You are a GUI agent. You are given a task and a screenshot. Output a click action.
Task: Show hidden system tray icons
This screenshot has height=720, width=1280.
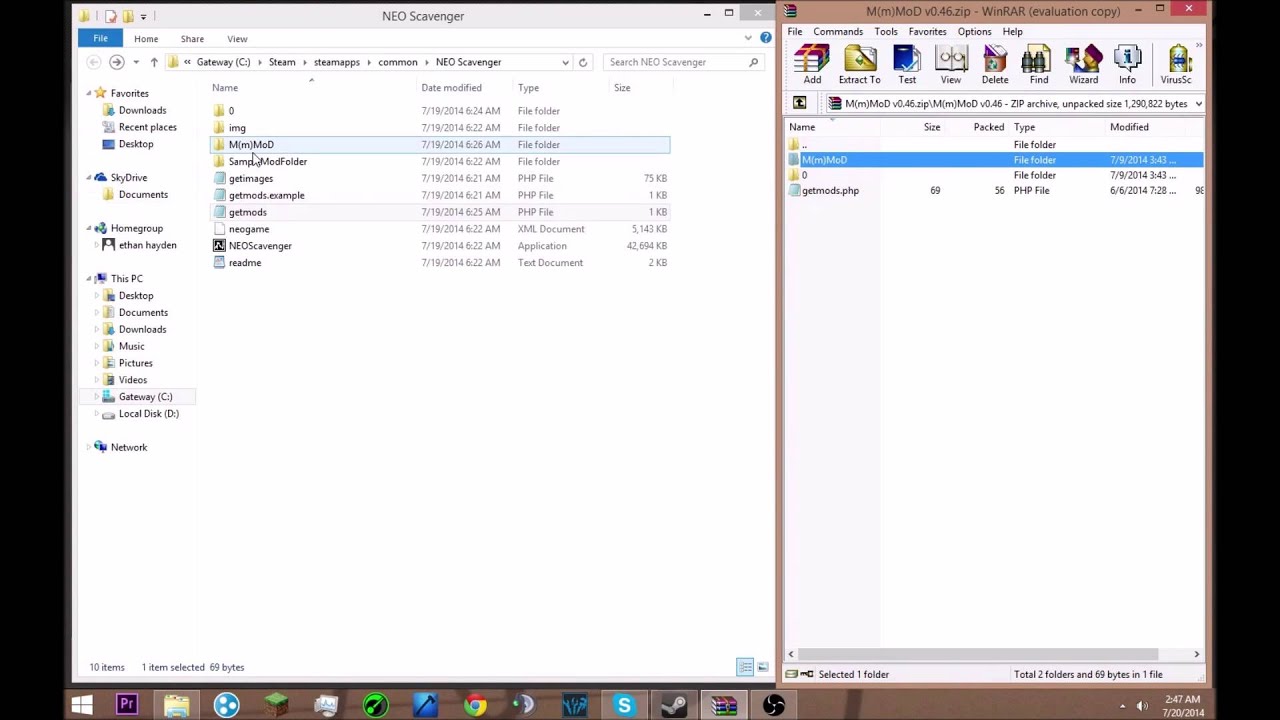(1122, 706)
